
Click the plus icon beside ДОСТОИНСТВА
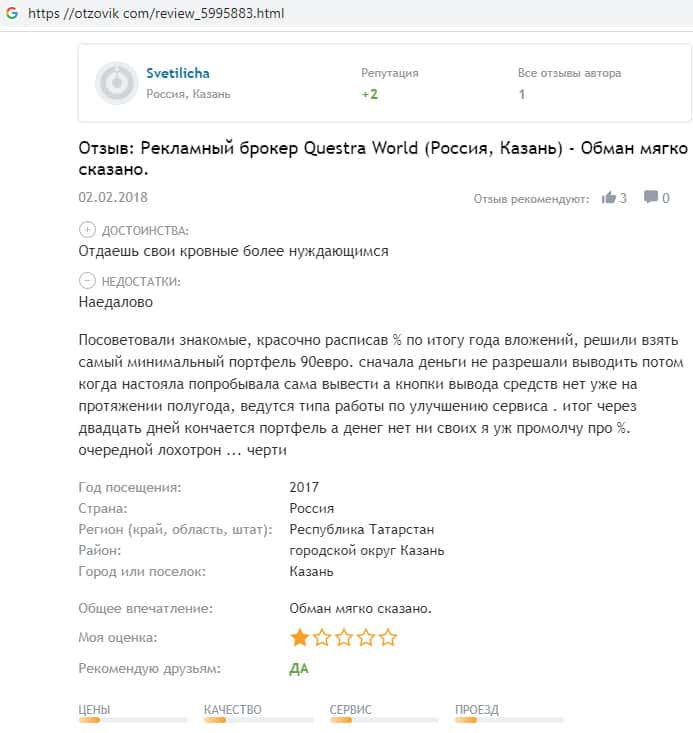click(87, 230)
